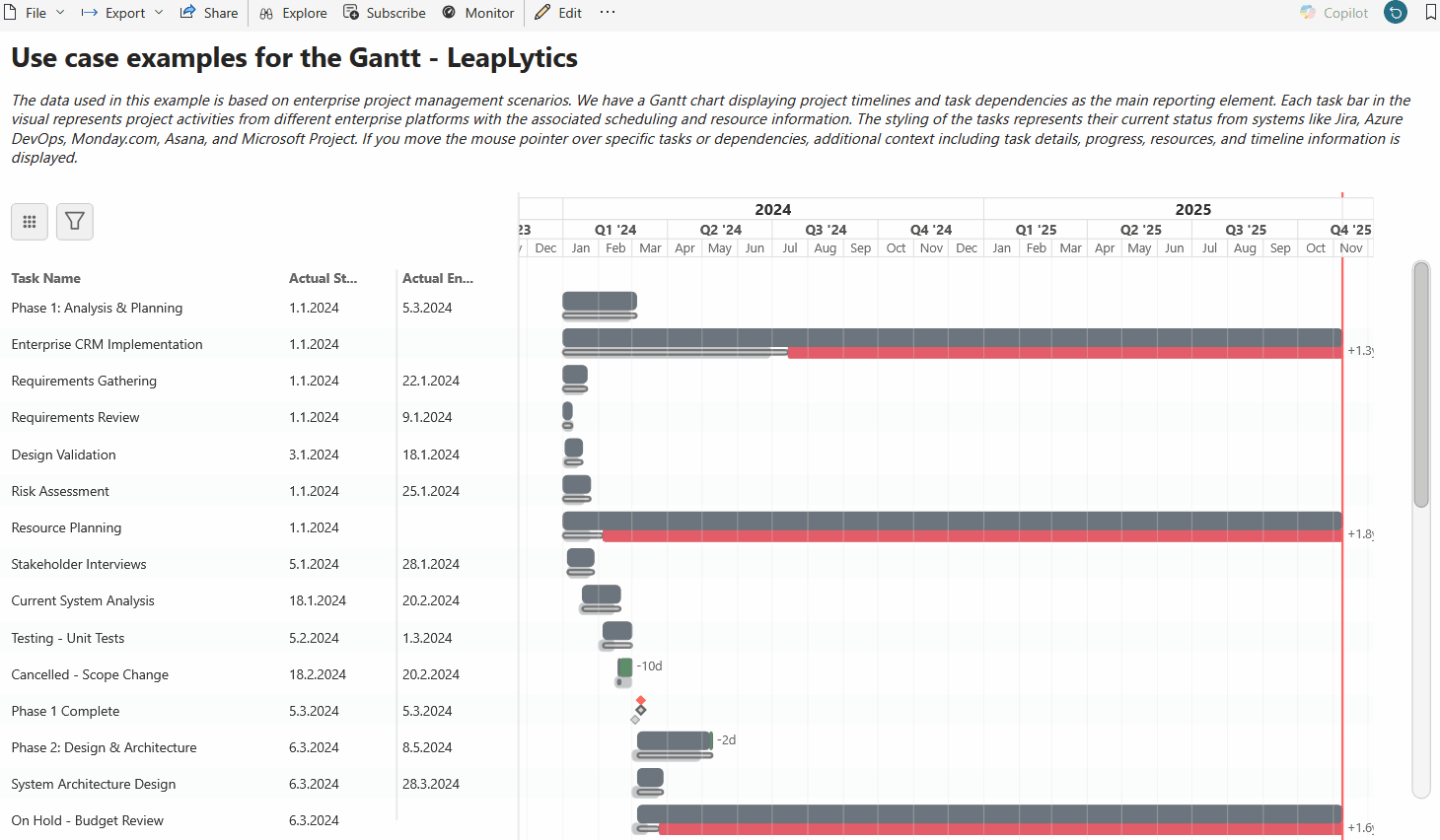
Task: Click the red overdue bar of Resource Planning
Action: (972, 535)
